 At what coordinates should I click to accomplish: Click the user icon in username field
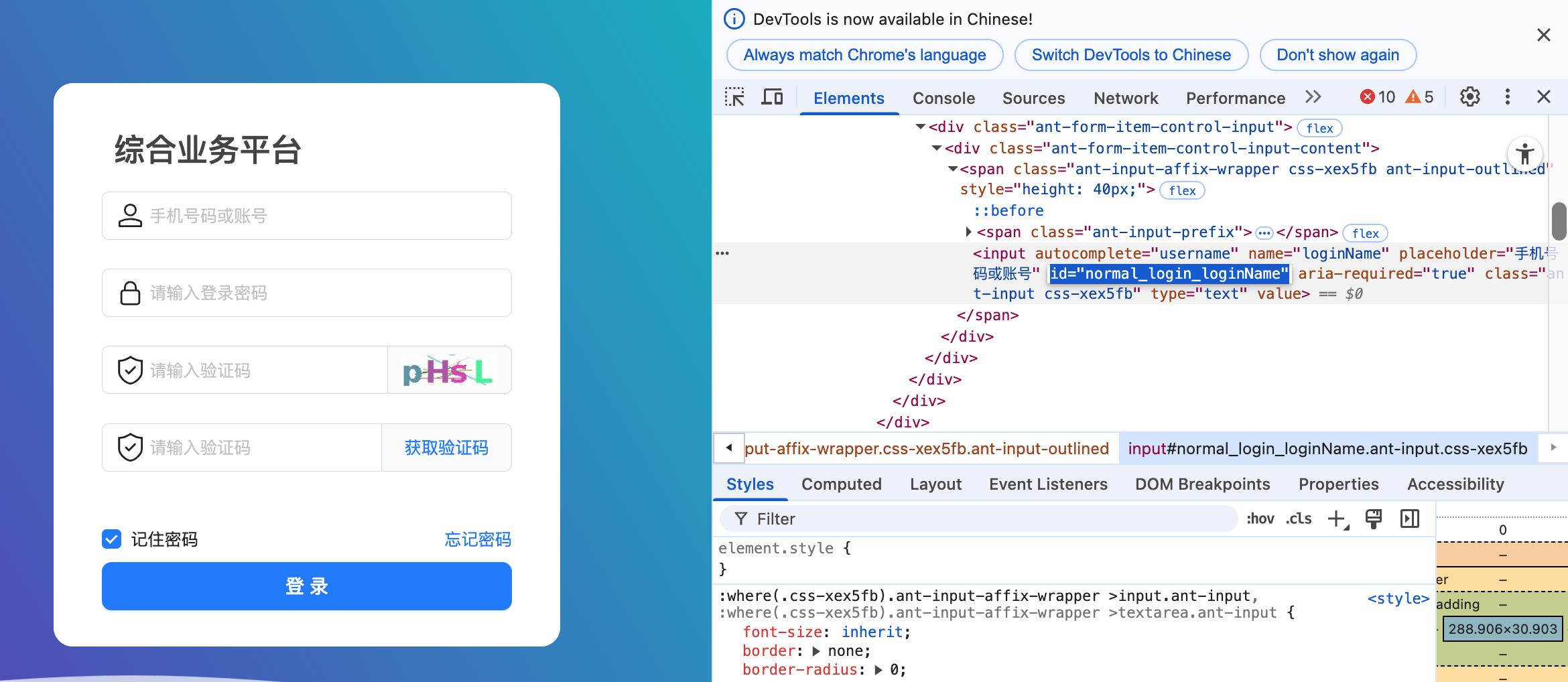(x=130, y=216)
